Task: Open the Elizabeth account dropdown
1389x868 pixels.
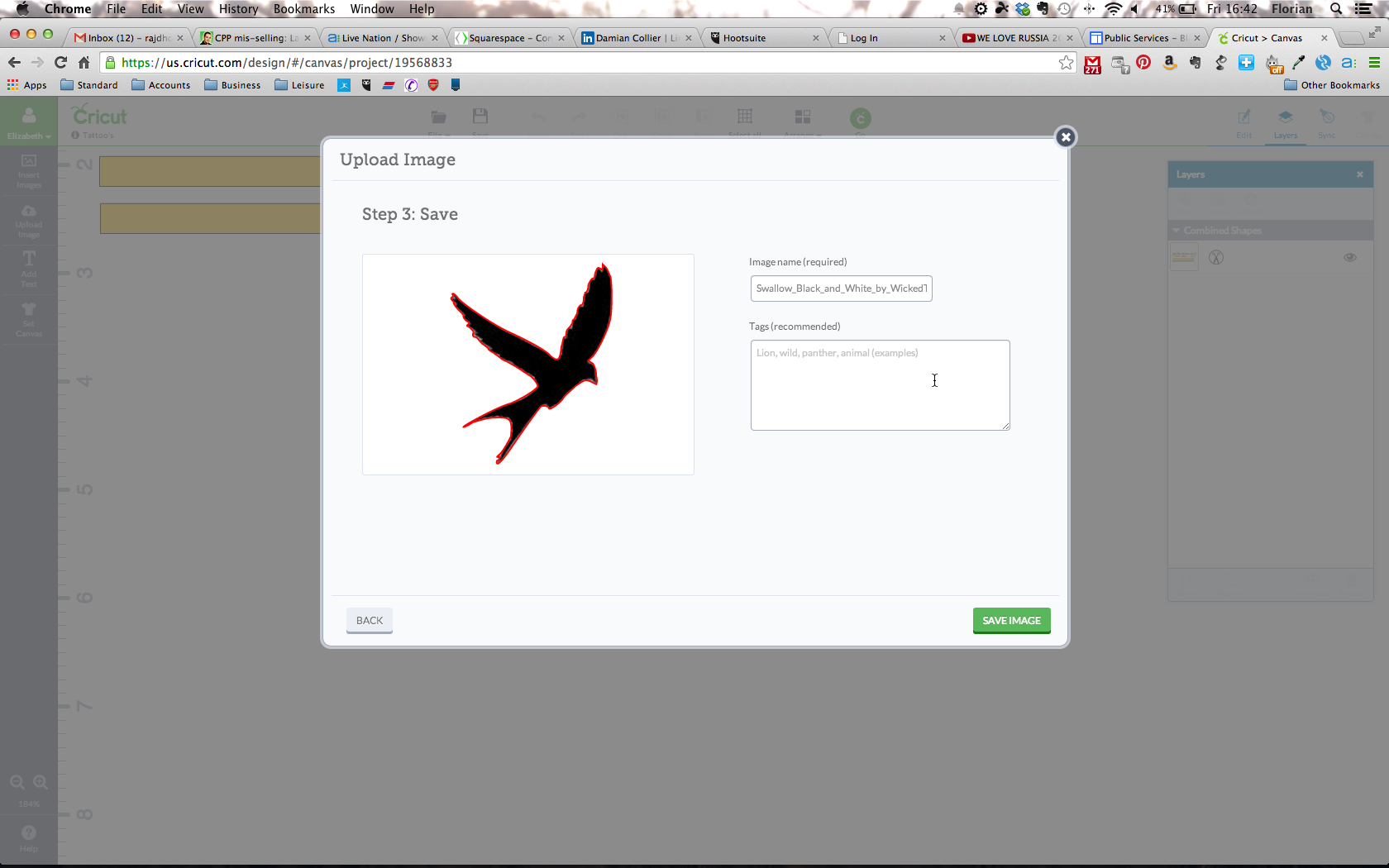Action: [x=29, y=122]
